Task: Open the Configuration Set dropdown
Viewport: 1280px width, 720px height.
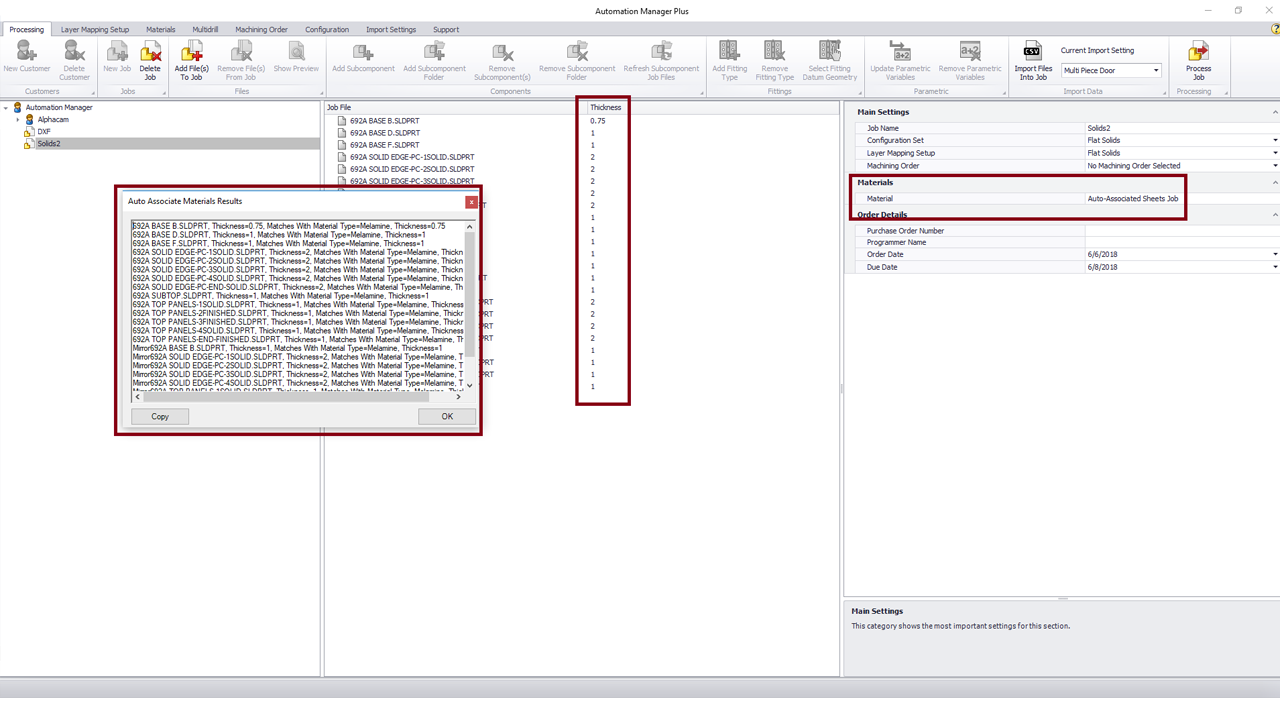Action: tap(1275, 141)
